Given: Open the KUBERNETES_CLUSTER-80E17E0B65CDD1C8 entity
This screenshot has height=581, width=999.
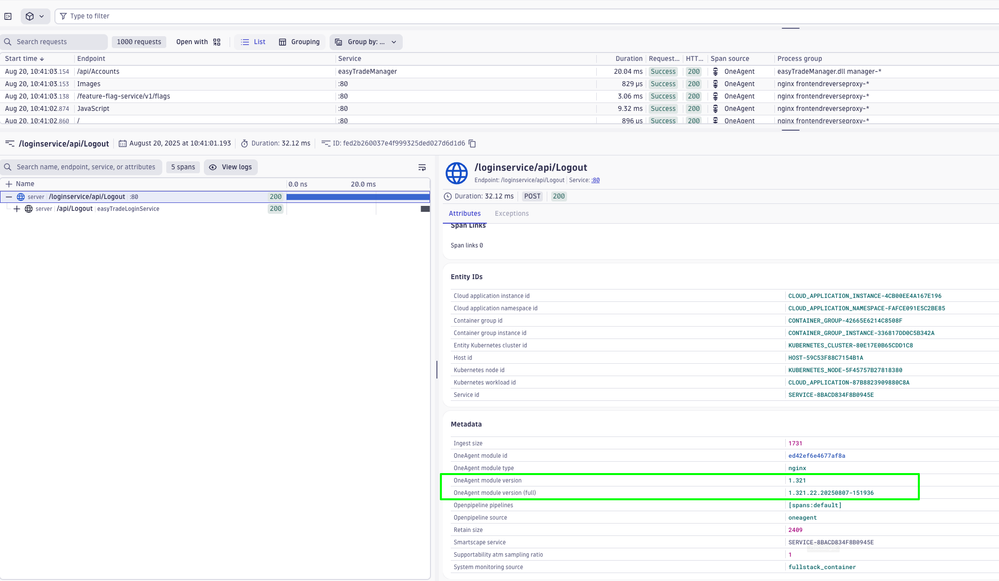Looking at the screenshot, I should point(851,345).
